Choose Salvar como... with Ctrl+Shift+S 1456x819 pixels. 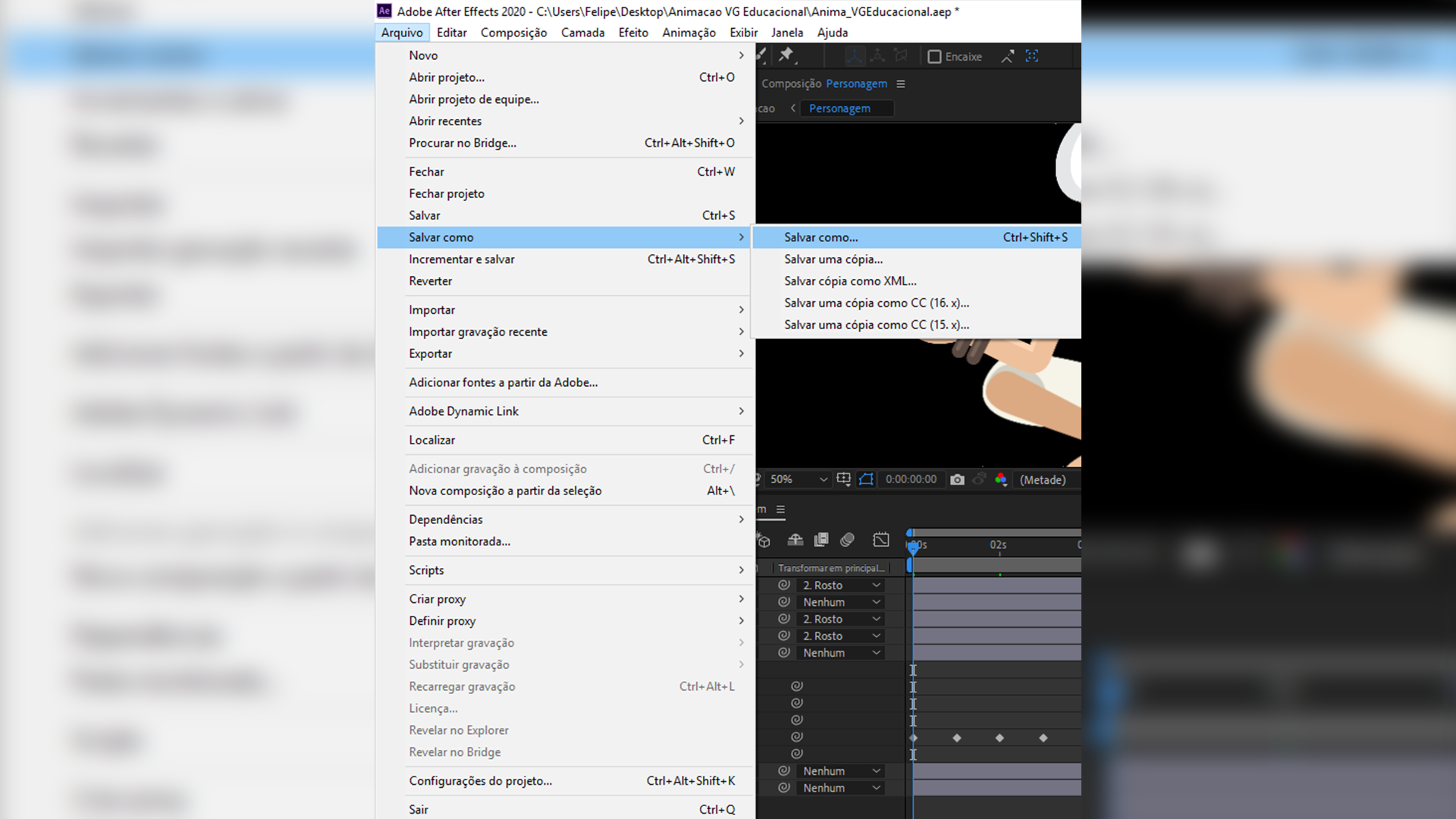point(917,237)
